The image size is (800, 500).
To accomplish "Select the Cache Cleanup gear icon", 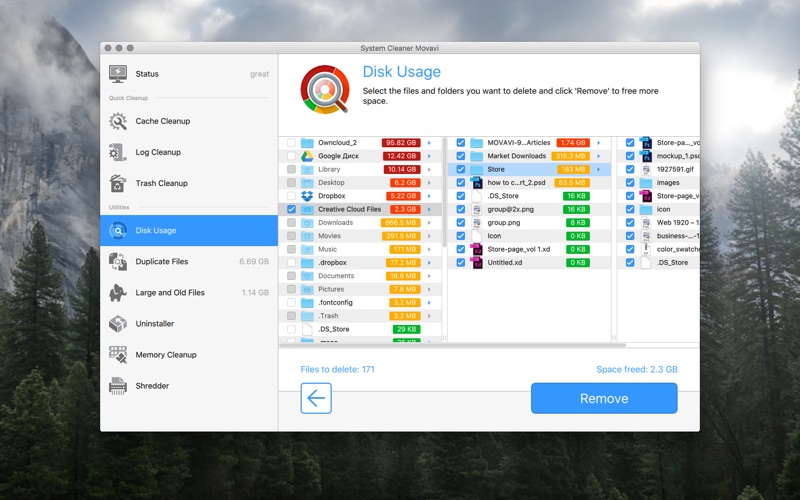I will [x=118, y=121].
